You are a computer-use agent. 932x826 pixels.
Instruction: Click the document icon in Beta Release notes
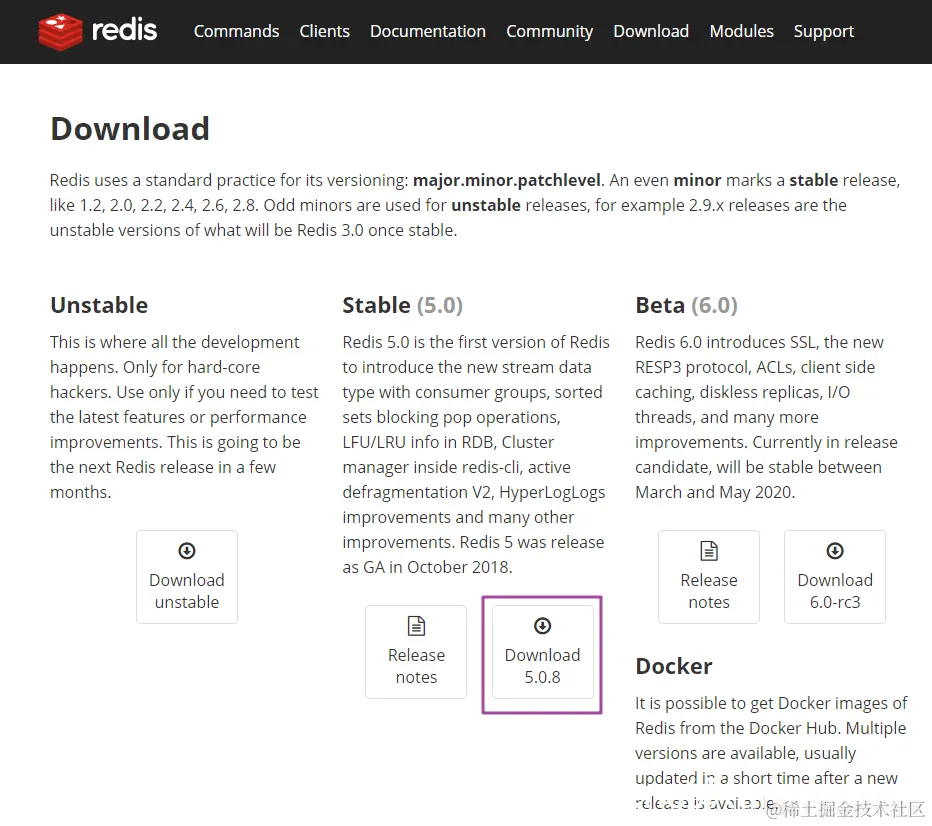(709, 551)
